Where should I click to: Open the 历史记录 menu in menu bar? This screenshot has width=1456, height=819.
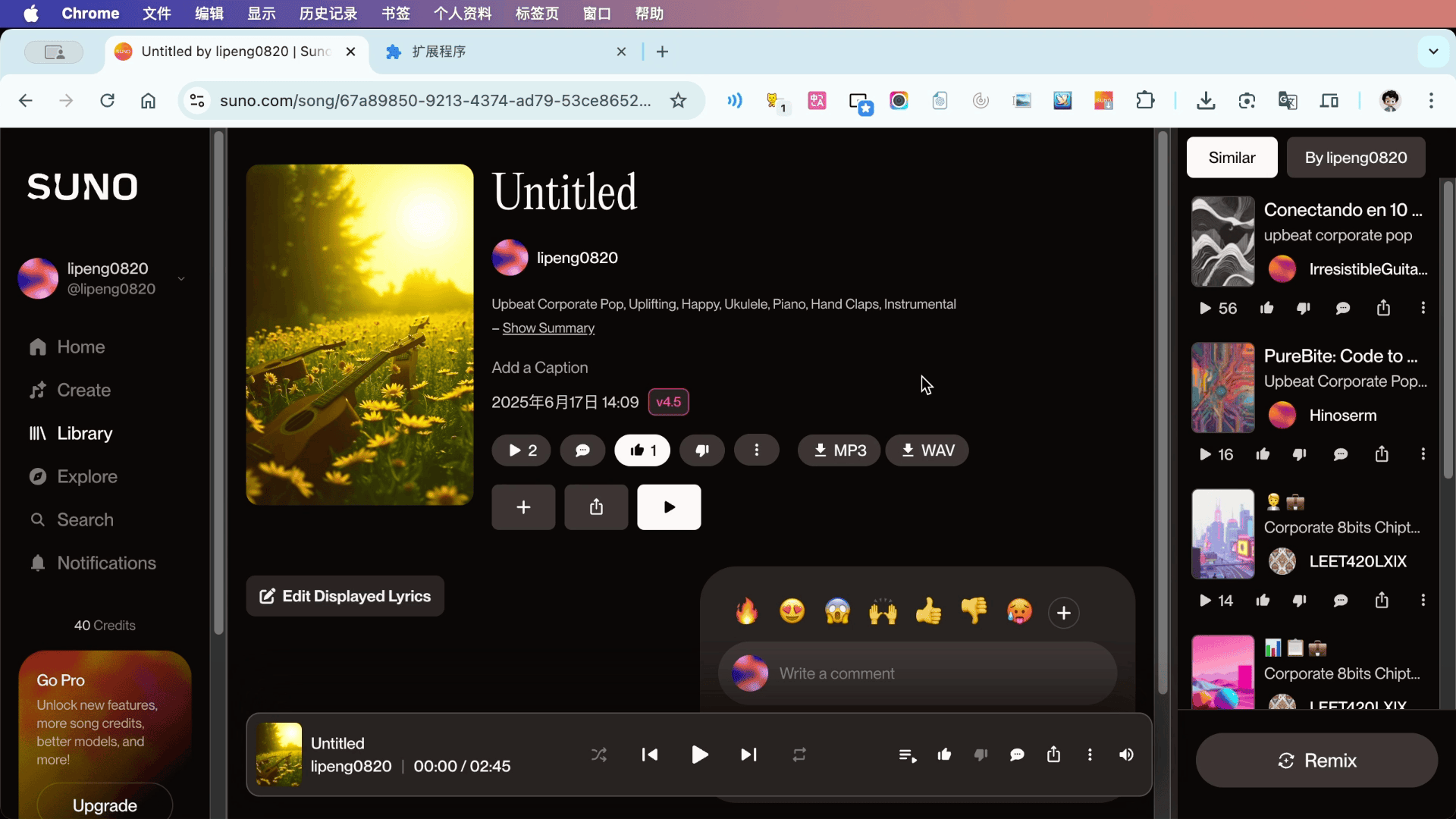(x=328, y=14)
